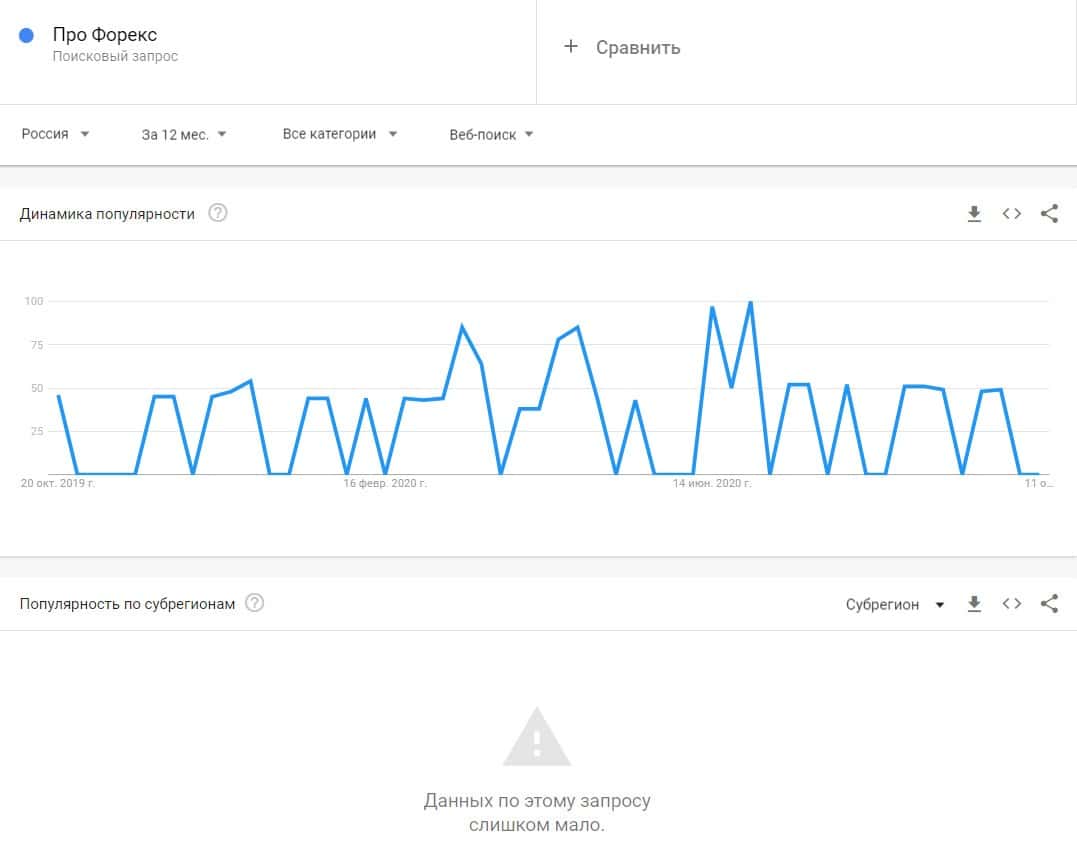1077x844 pixels.
Task: Click the plus icon beside Сравнить
Action: (571, 46)
